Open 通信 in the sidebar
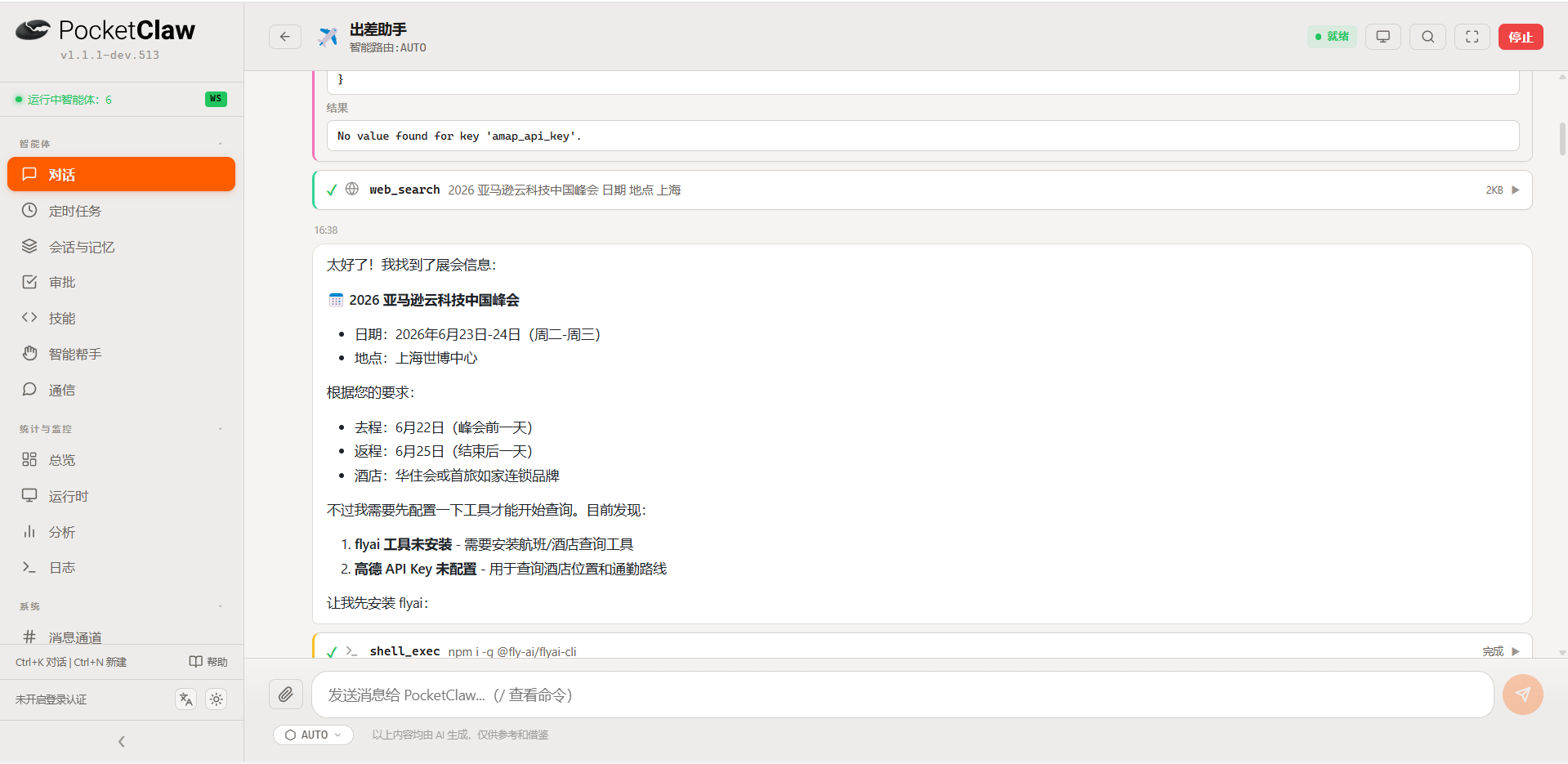This screenshot has height=764, width=1568. coord(121,390)
